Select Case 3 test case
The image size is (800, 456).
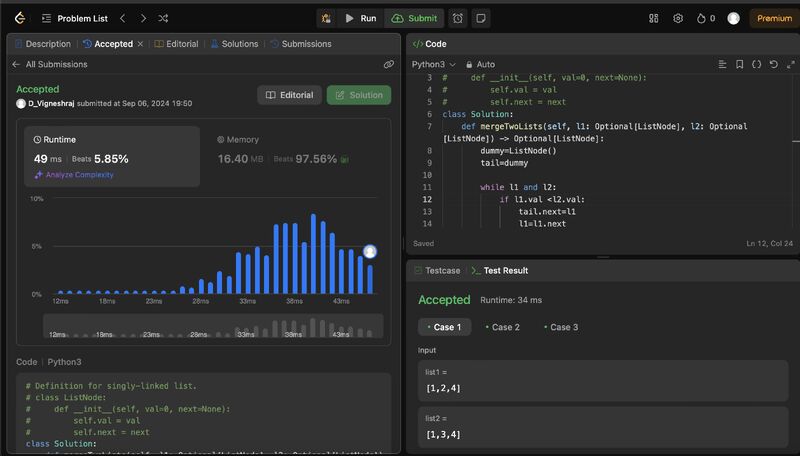(560, 327)
